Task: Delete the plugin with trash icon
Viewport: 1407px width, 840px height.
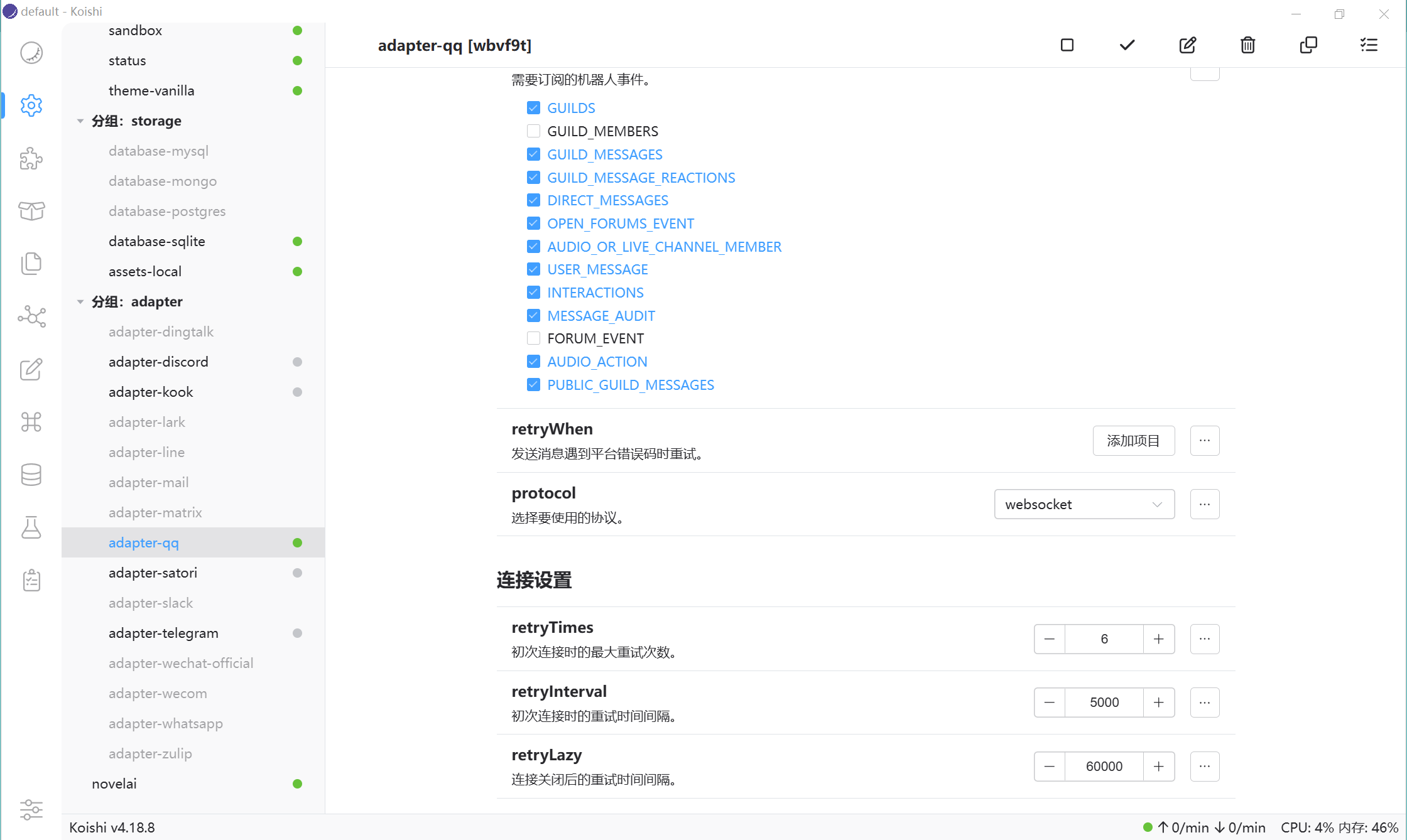Action: pos(1248,45)
